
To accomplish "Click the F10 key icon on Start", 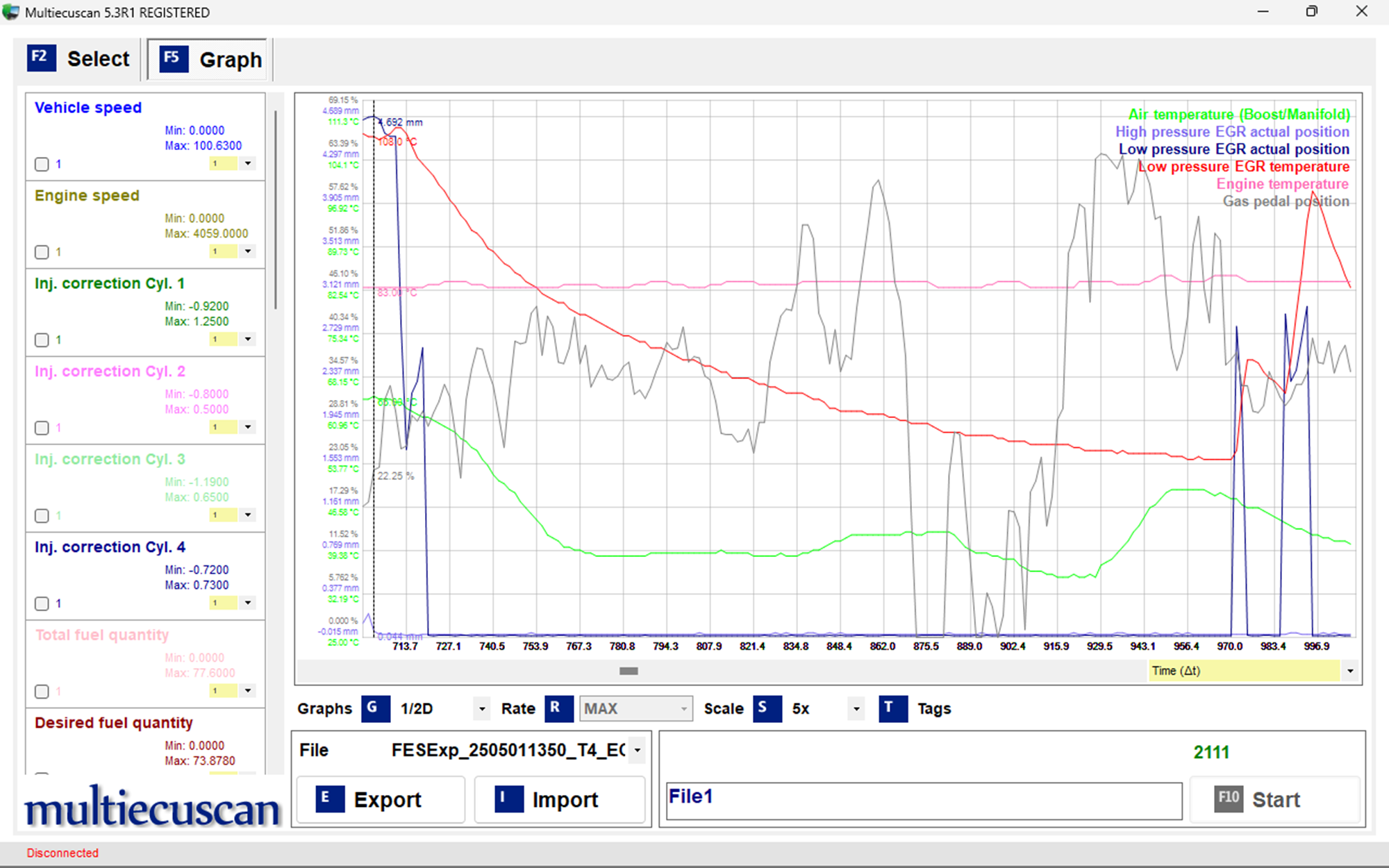I will tap(1228, 799).
